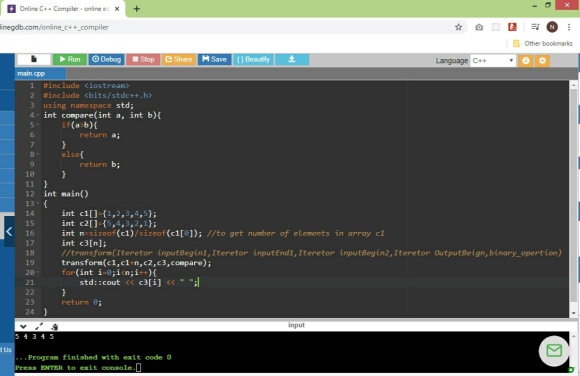The height and width of the screenshot is (376, 580).
Task: Collapse code fold at line 13
Action: click(x=37, y=204)
